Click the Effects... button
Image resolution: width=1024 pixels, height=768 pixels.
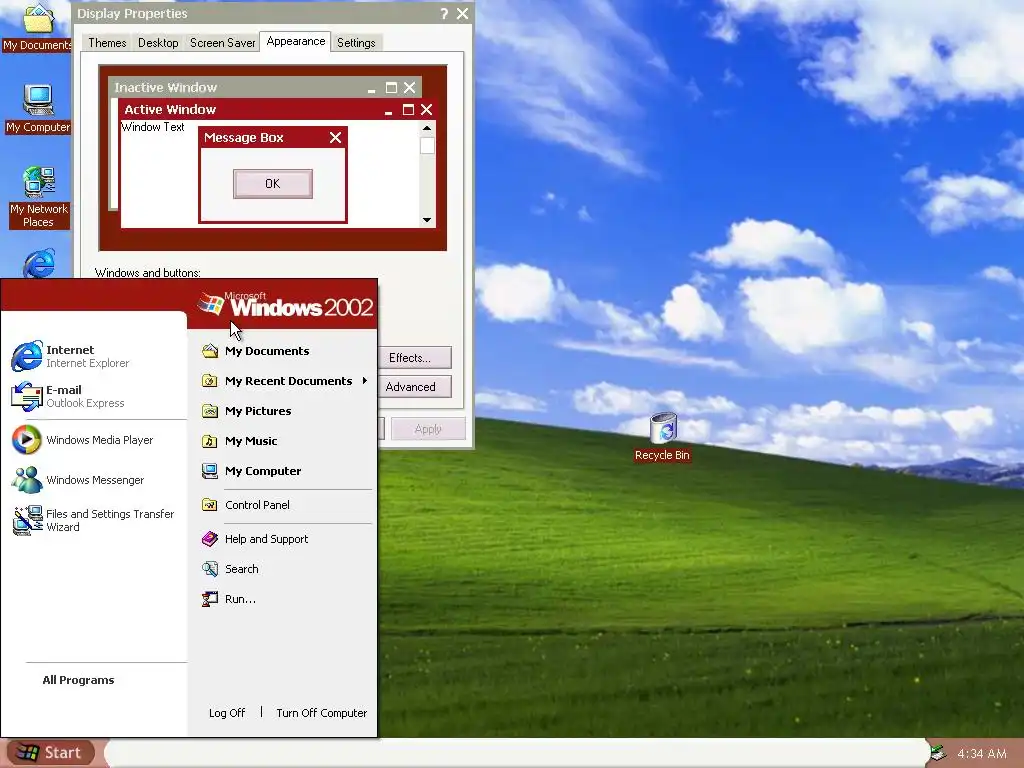[x=415, y=358]
